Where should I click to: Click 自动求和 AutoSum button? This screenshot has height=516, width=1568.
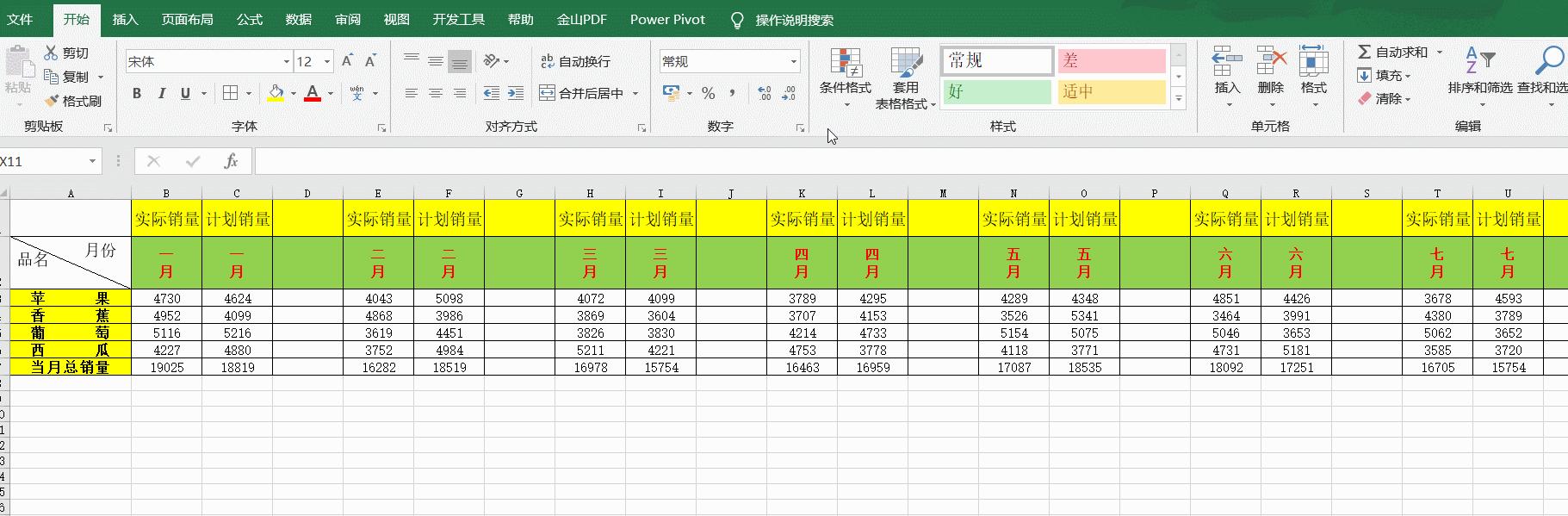[1392, 53]
